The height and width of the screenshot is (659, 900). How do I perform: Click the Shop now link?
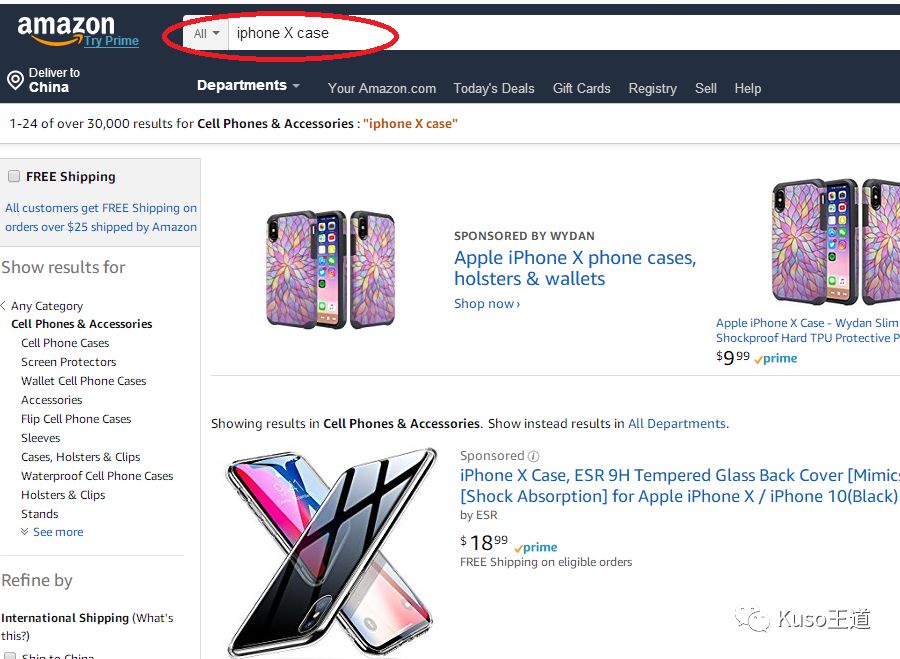tap(487, 304)
